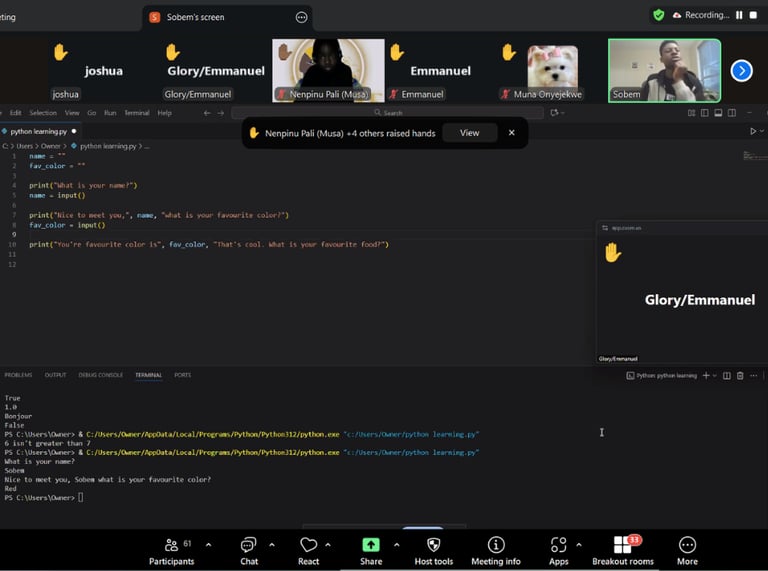Expand Participants options arrow

coord(209,545)
